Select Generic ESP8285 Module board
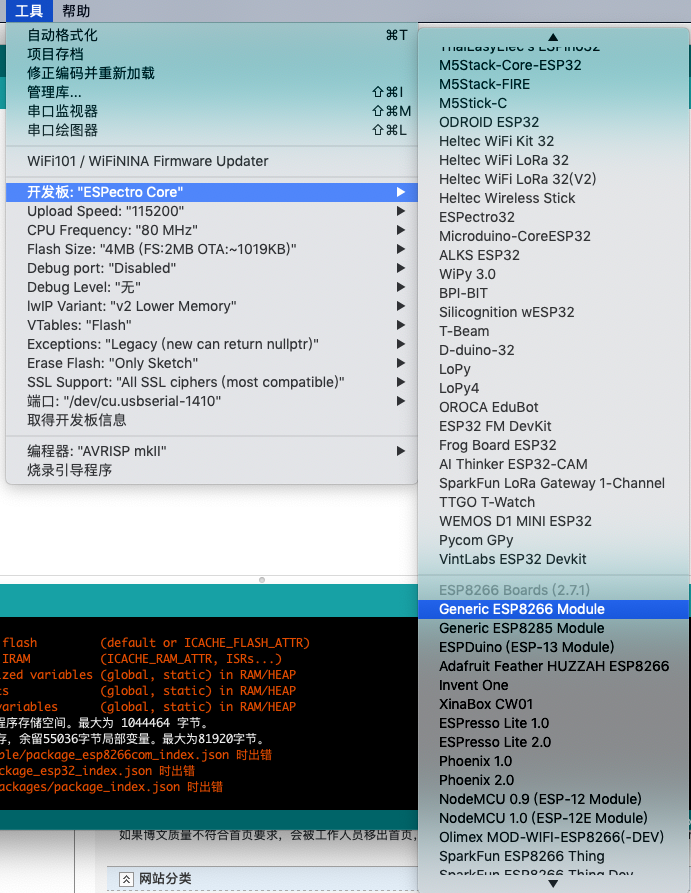The height and width of the screenshot is (893, 691). (553, 628)
